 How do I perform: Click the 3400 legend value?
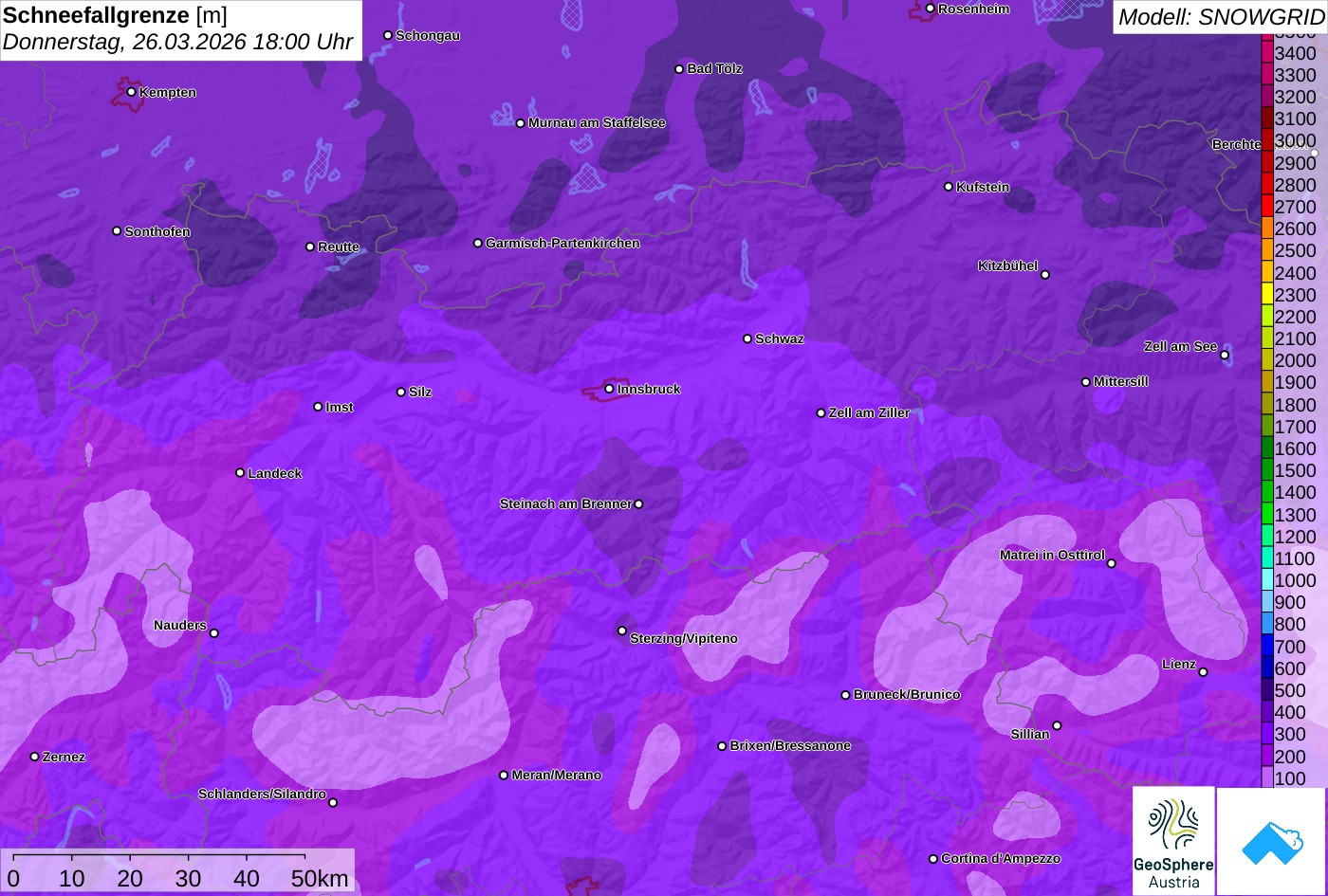coord(1296,53)
